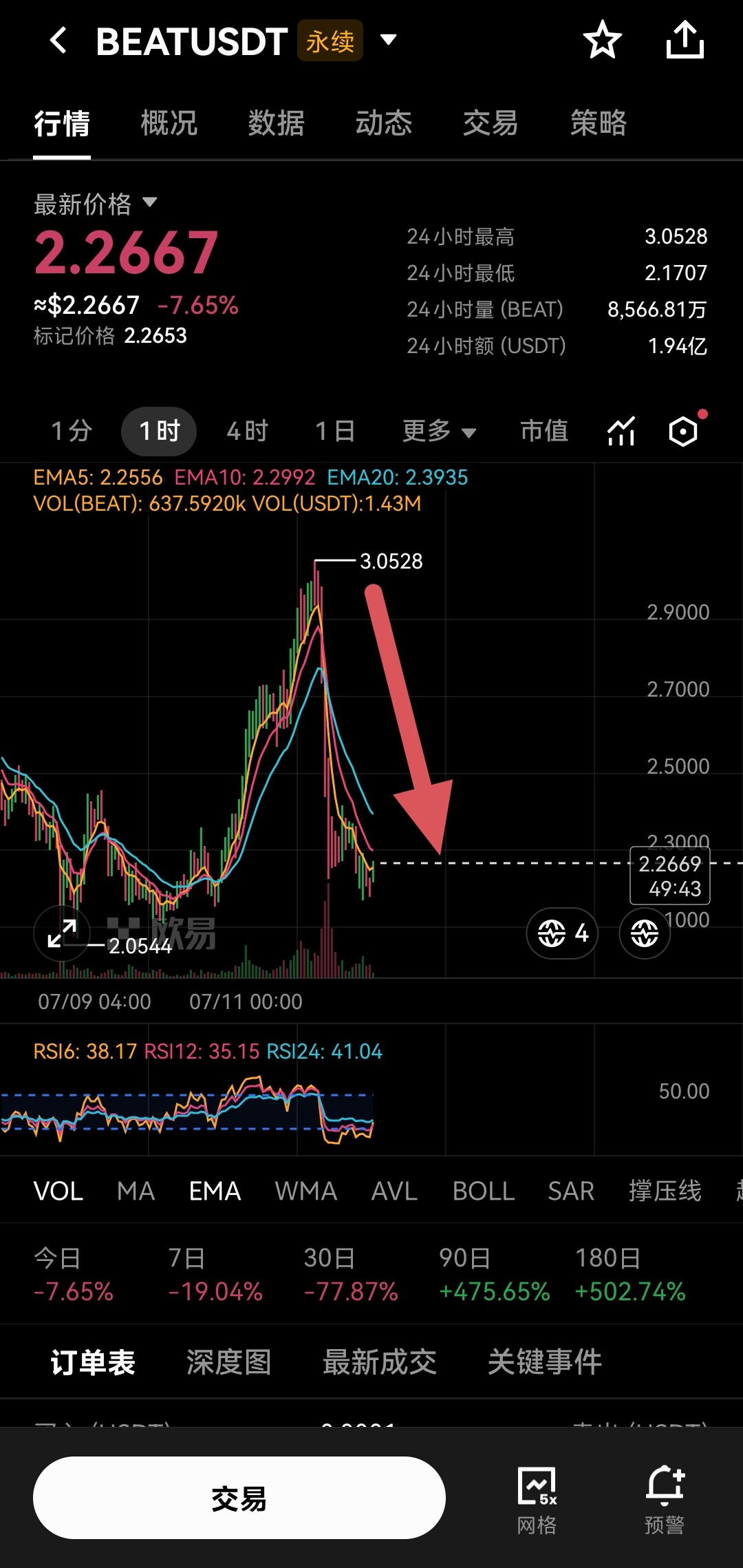
Task: Go to the 交易 tab
Action: click(x=491, y=124)
